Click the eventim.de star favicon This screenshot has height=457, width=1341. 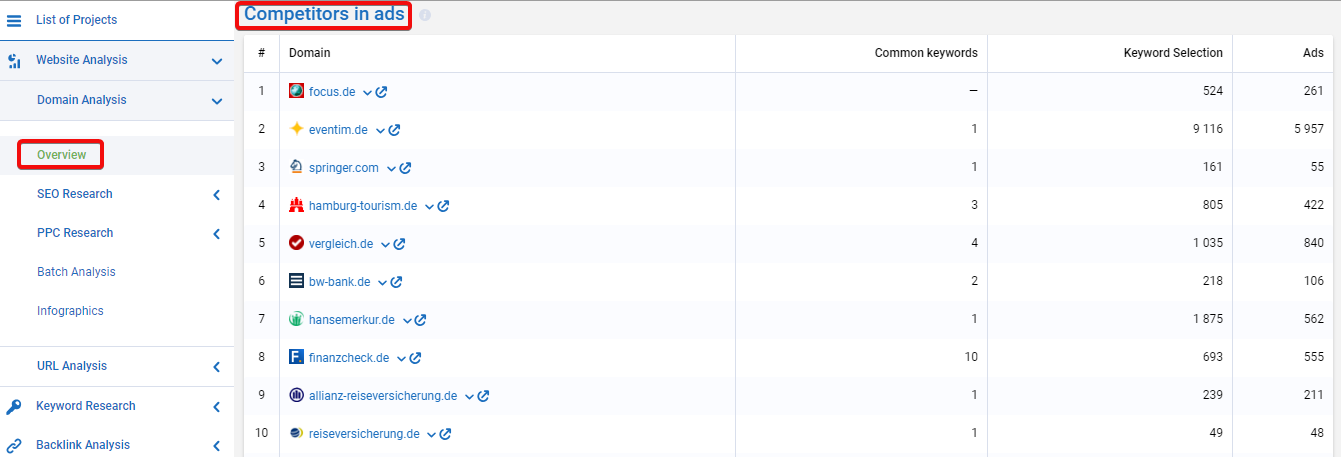(x=296, y=129)
